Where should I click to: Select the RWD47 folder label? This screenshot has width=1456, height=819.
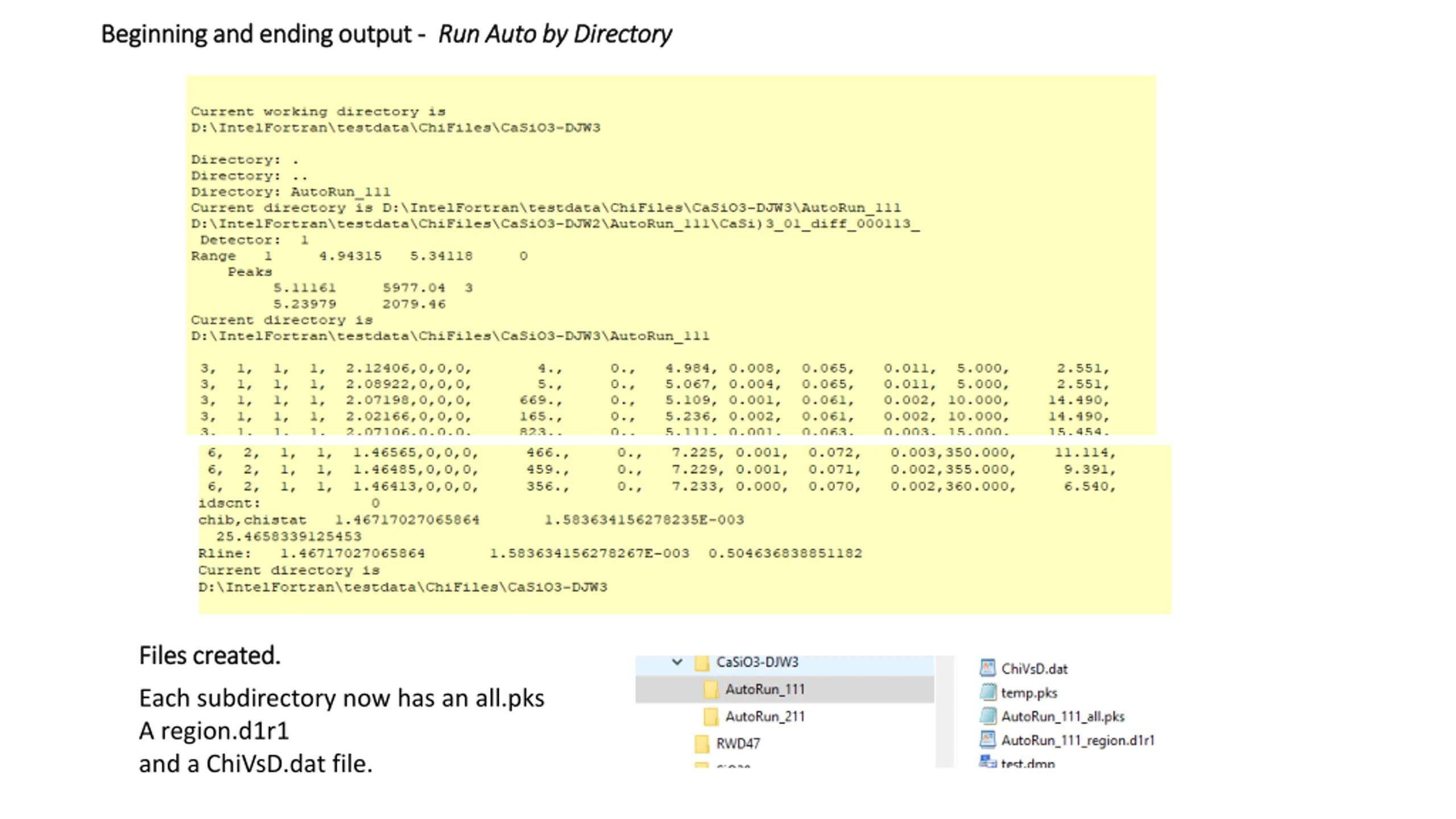[x=738, y=744]
